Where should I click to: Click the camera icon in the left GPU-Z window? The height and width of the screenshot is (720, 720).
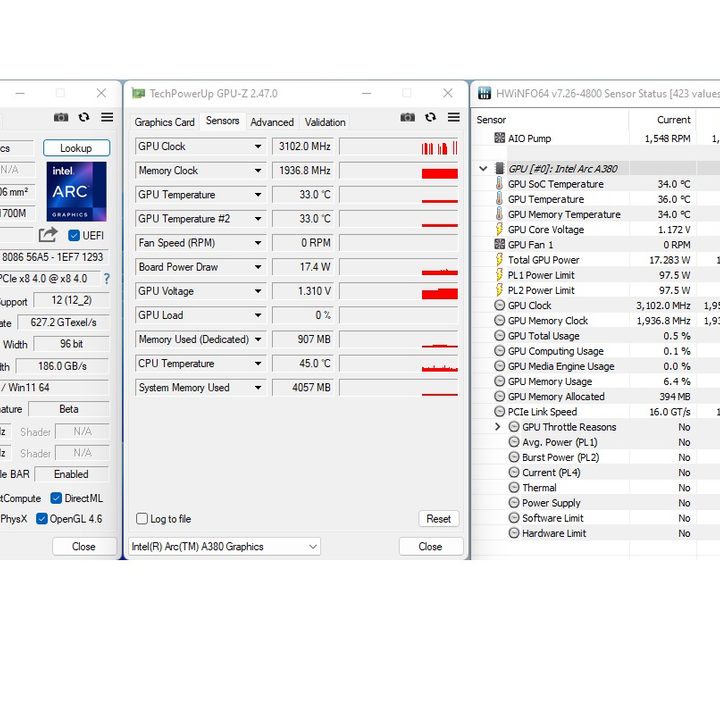coord(61,117)
